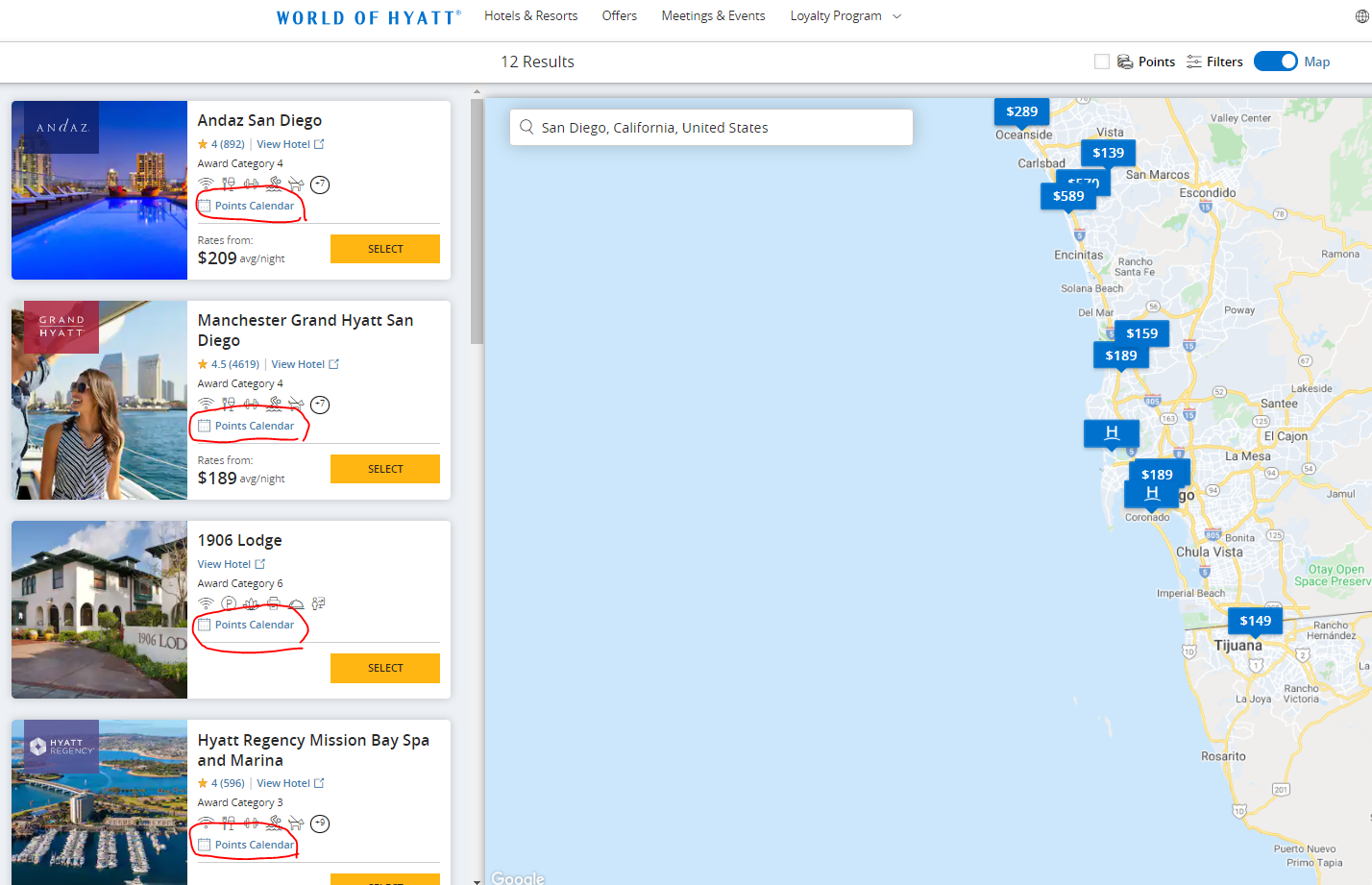Toggle the Points checkbox

coord(1102,61)
